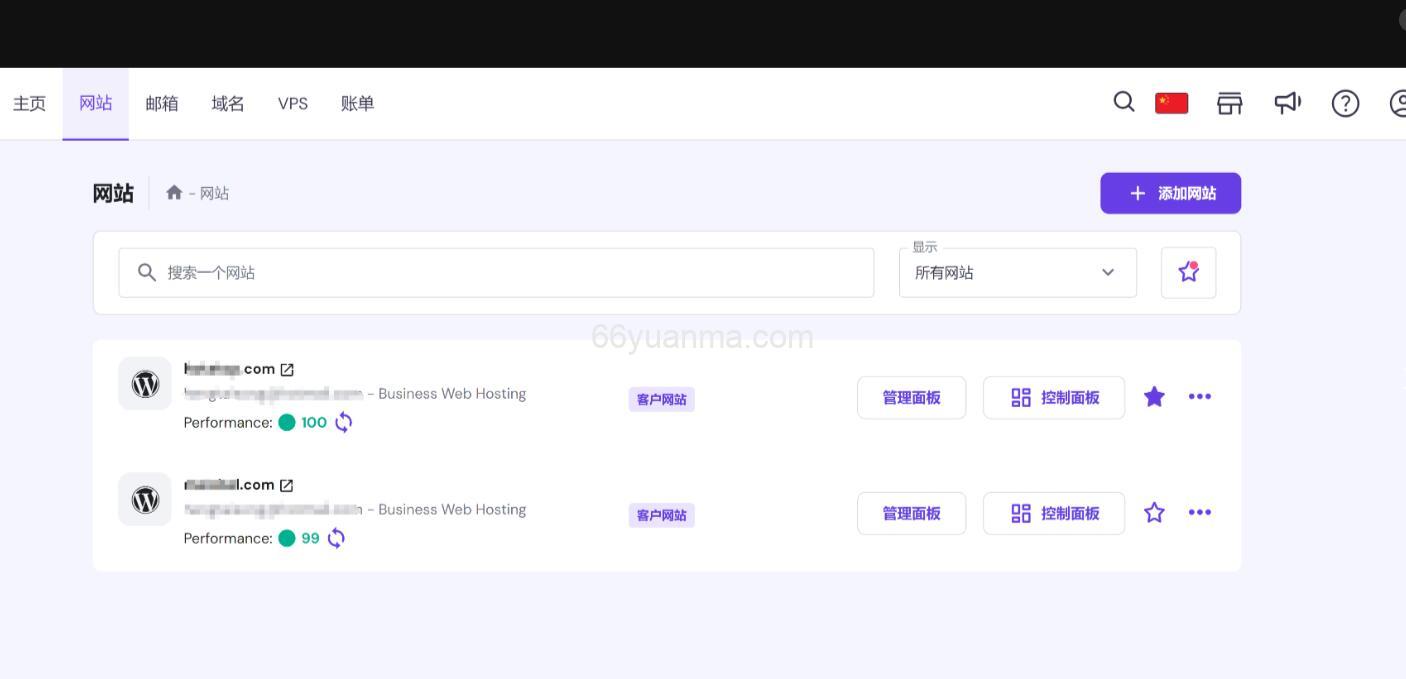Open the three-dot menu of the first website
This screenshot has height=679, width=1406.
[x=1200, y=396]
